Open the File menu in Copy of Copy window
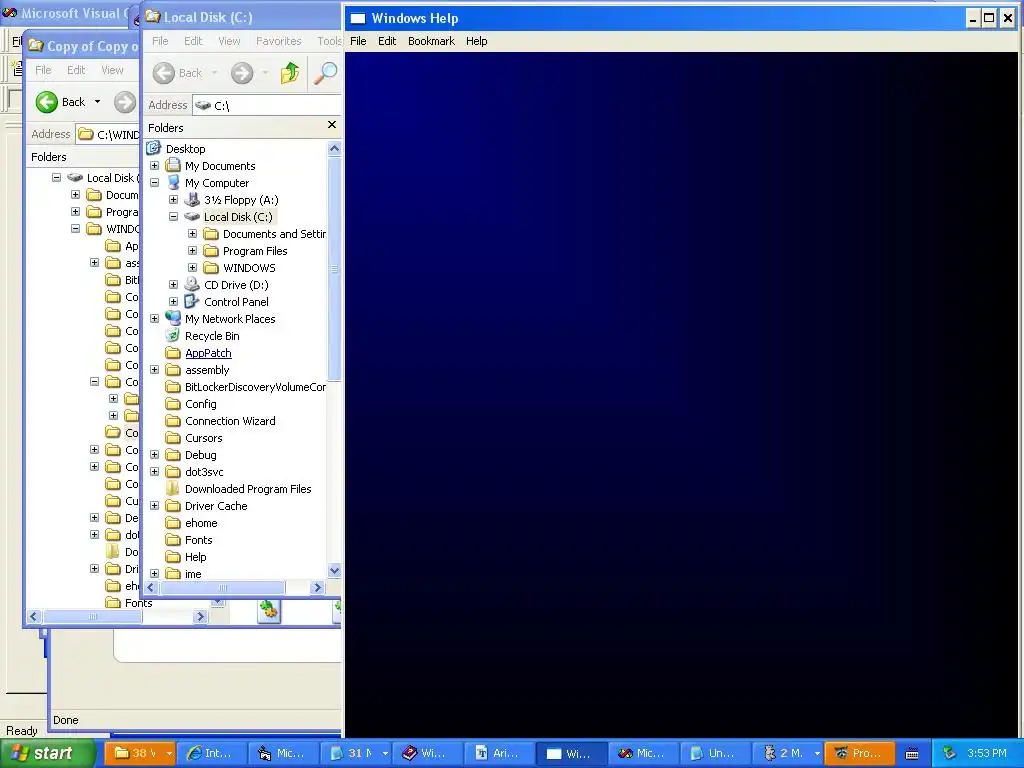 point(43,70)
